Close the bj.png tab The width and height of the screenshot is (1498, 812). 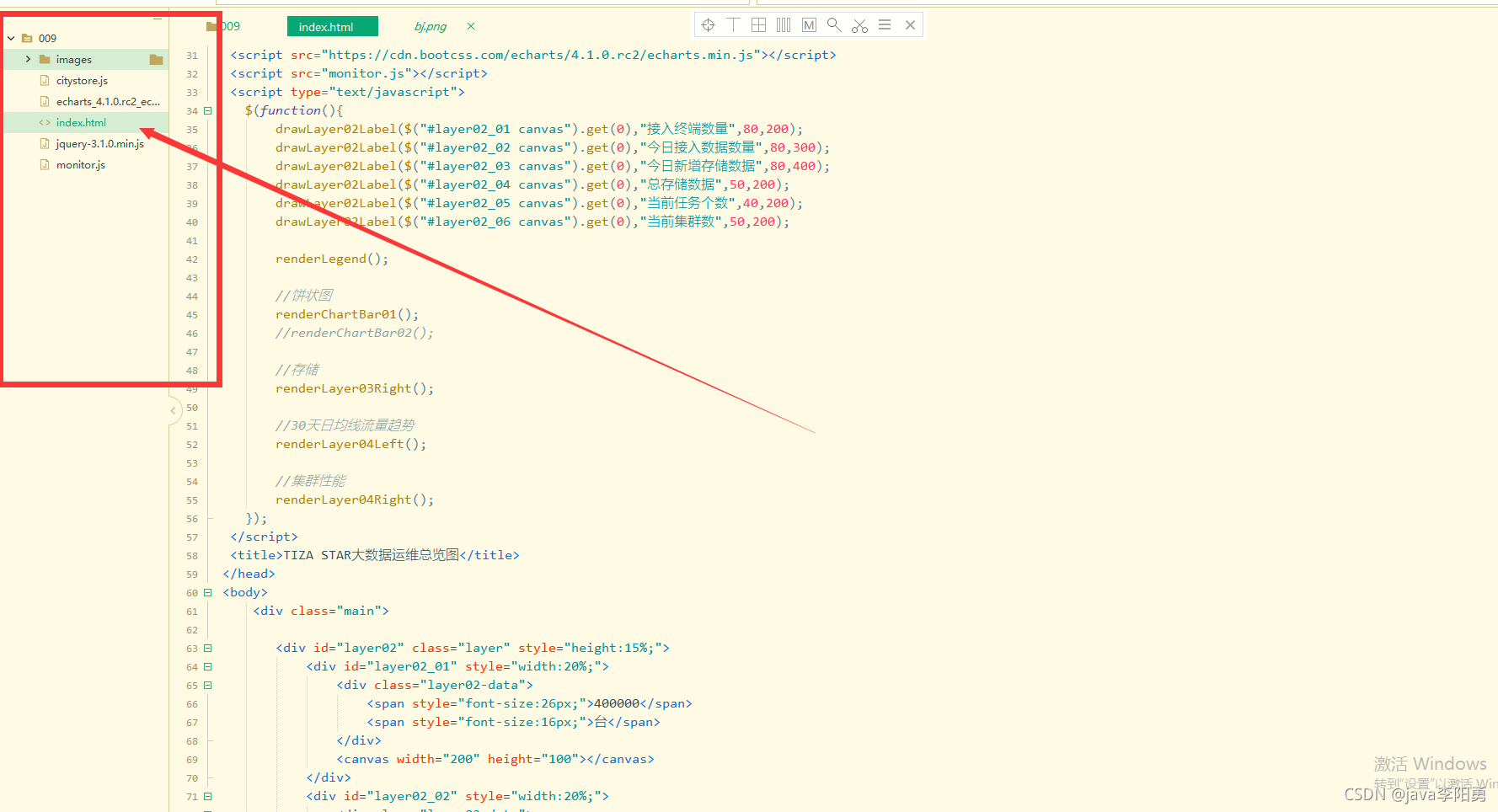point(471,26)
